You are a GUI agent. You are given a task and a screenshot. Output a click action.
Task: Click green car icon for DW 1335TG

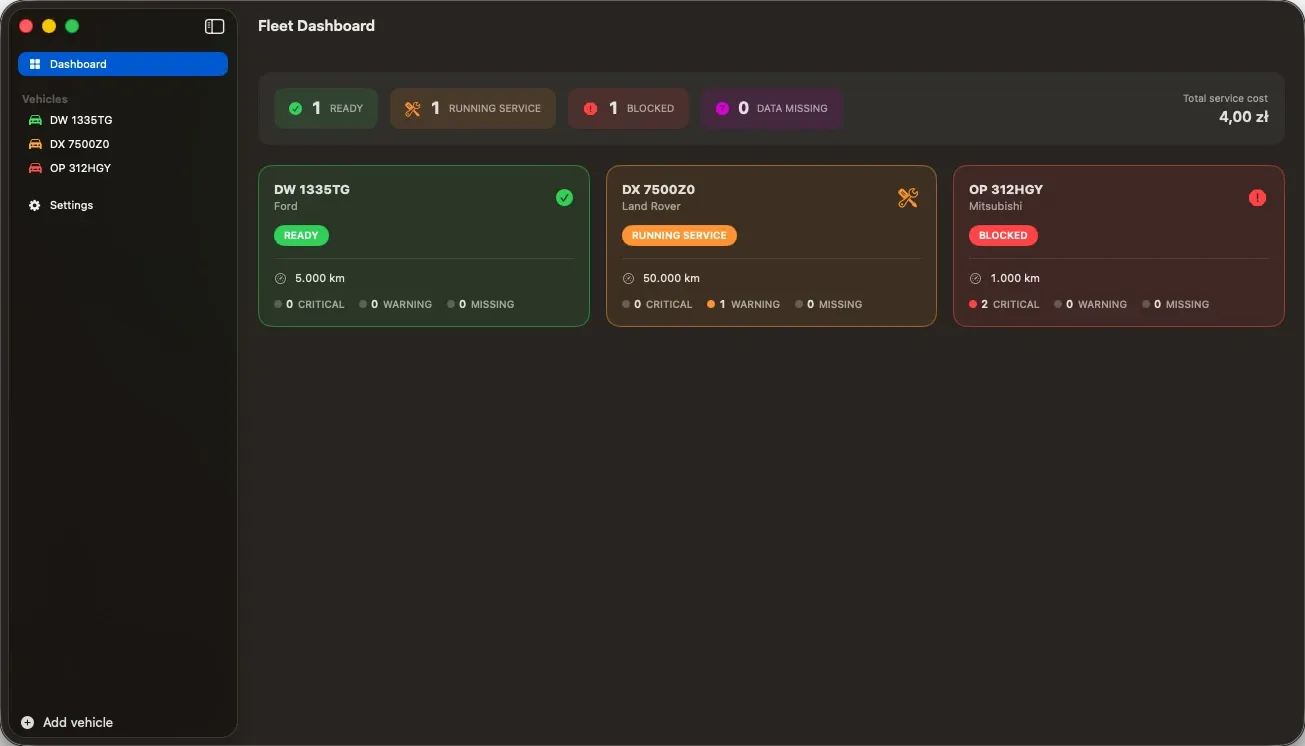35,120
